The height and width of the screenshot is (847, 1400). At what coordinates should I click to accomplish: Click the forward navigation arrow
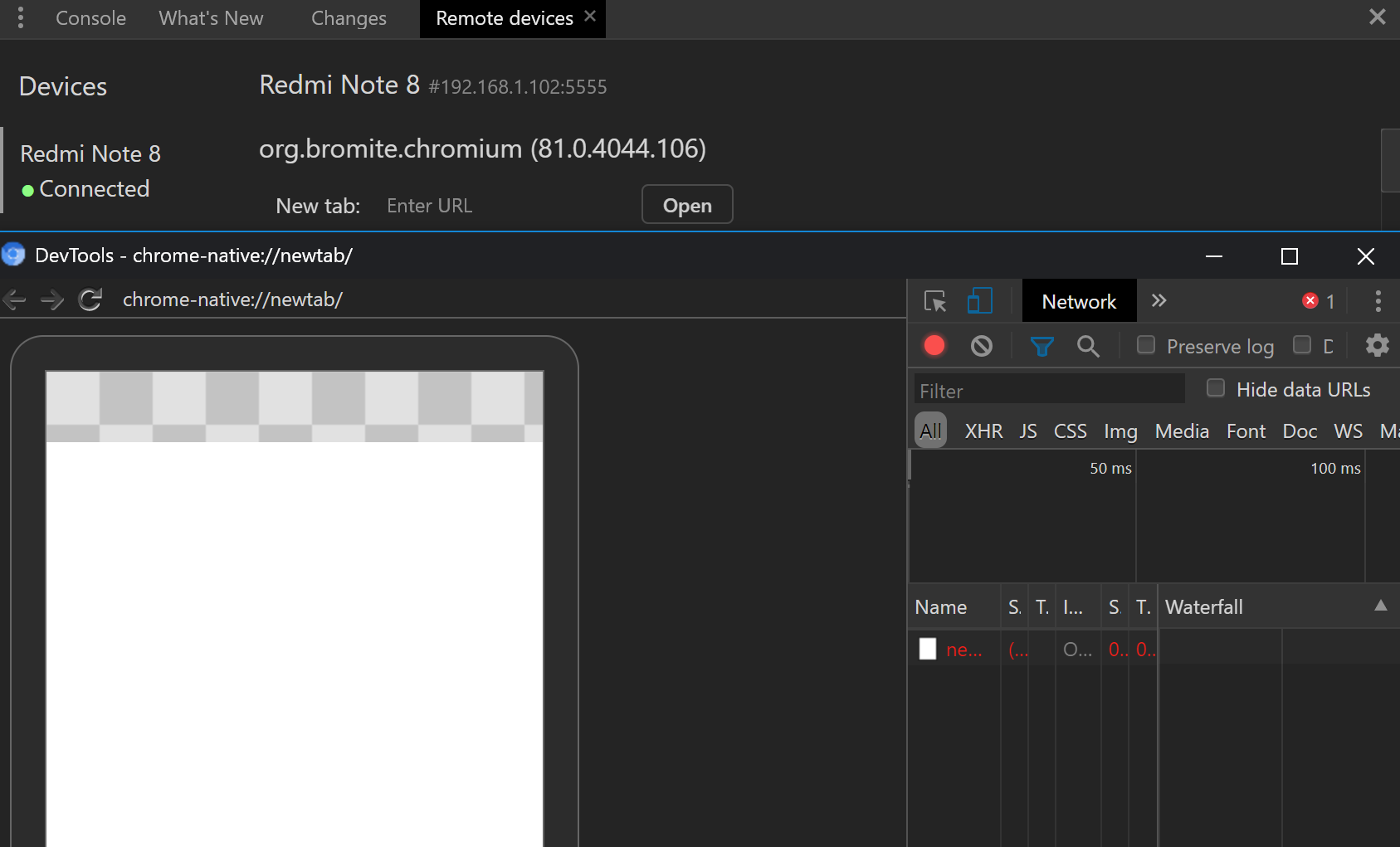pos(51,299)
